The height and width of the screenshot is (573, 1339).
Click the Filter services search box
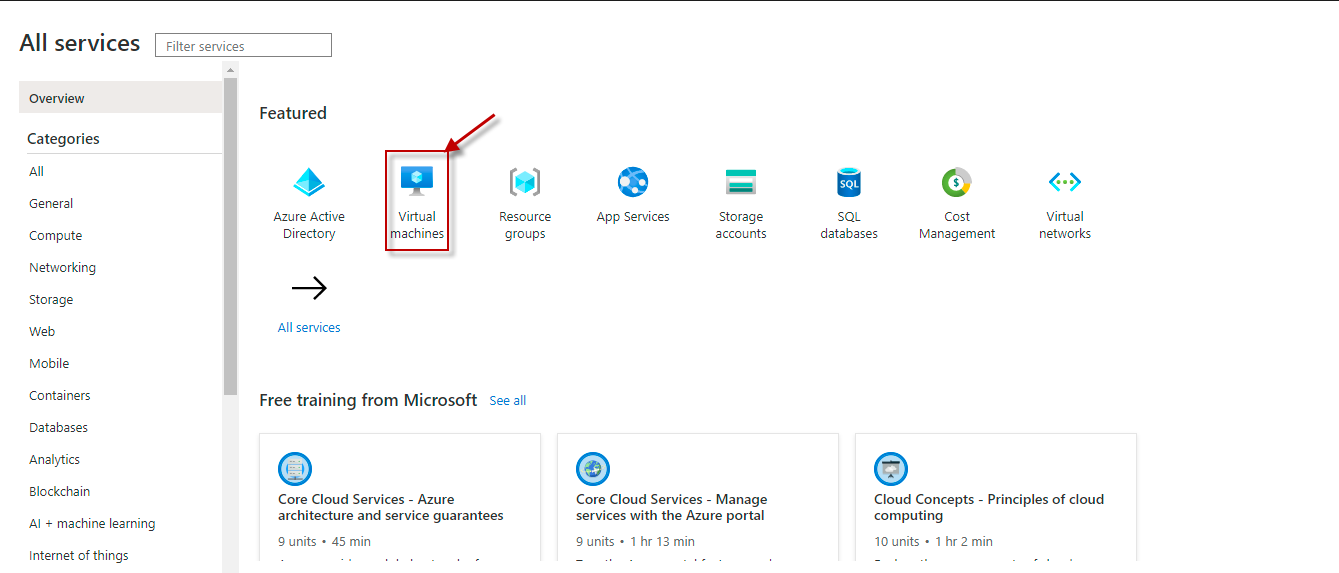pyautogui.click(x=243, y=45)
